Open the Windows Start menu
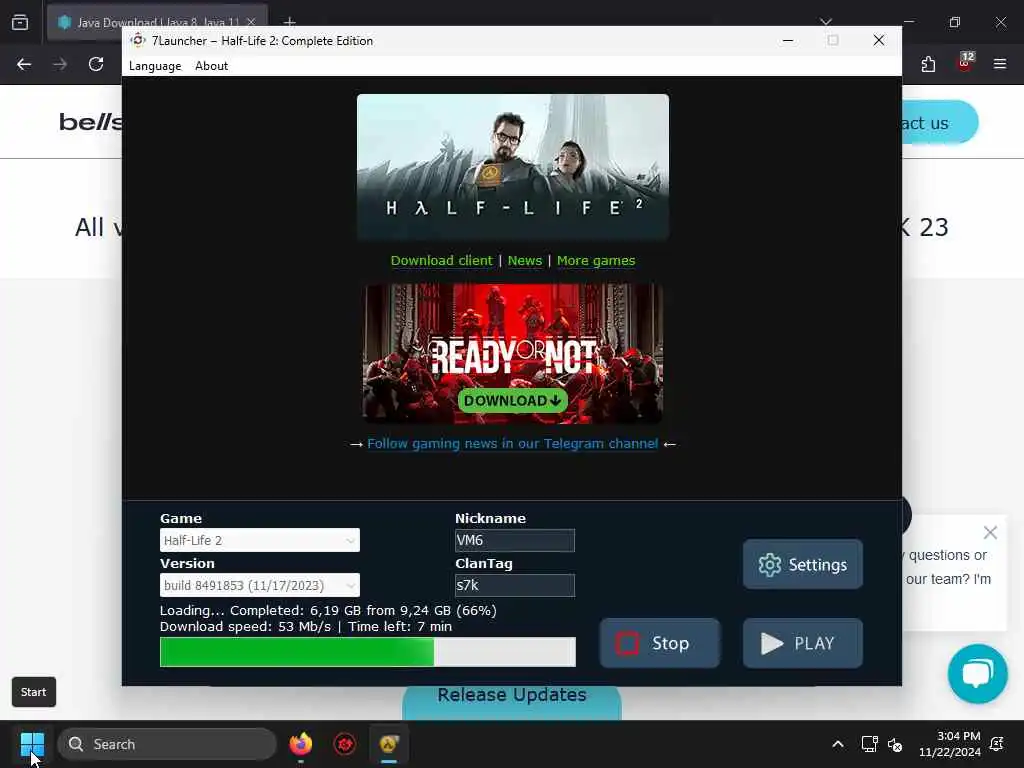Screen dimensions: 1024x768 click(32, 744)
